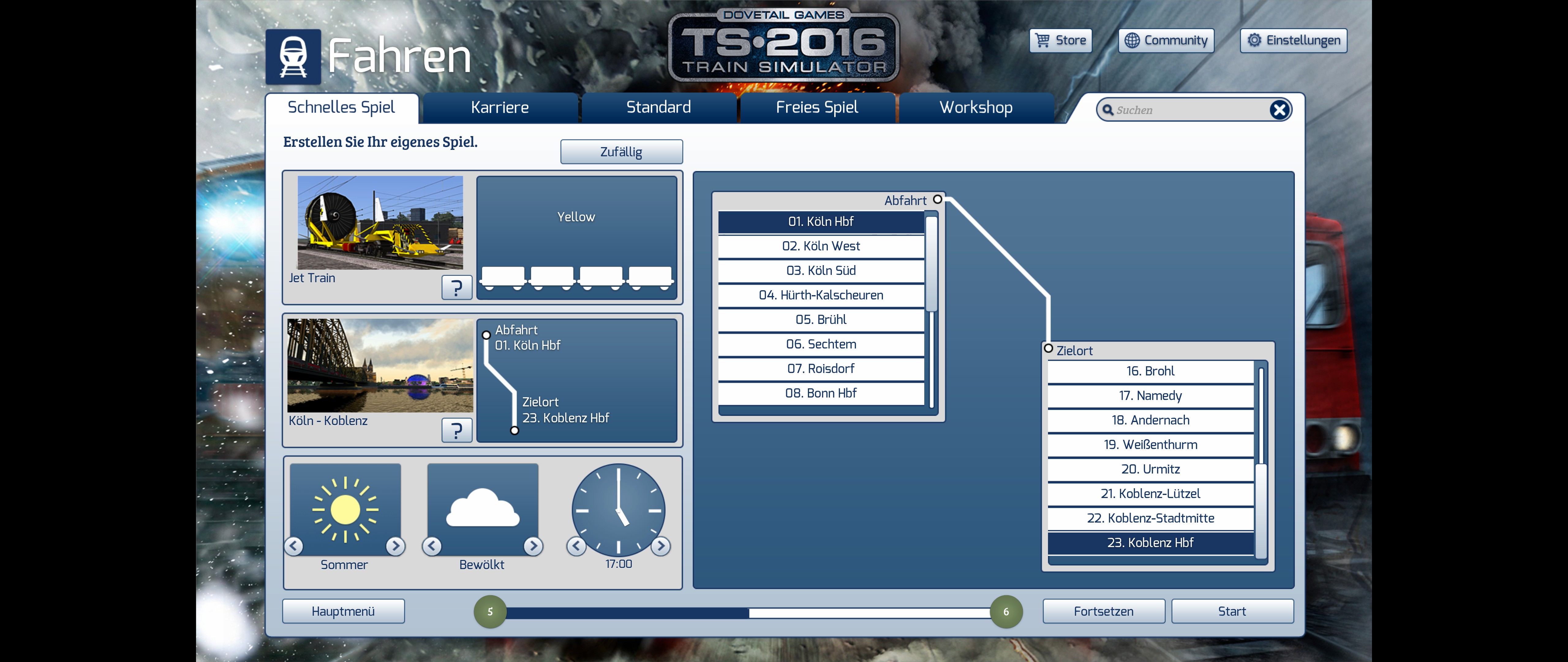Click the level progress bar
This screenshot has width=1568, height=662.
click(748, 612)
